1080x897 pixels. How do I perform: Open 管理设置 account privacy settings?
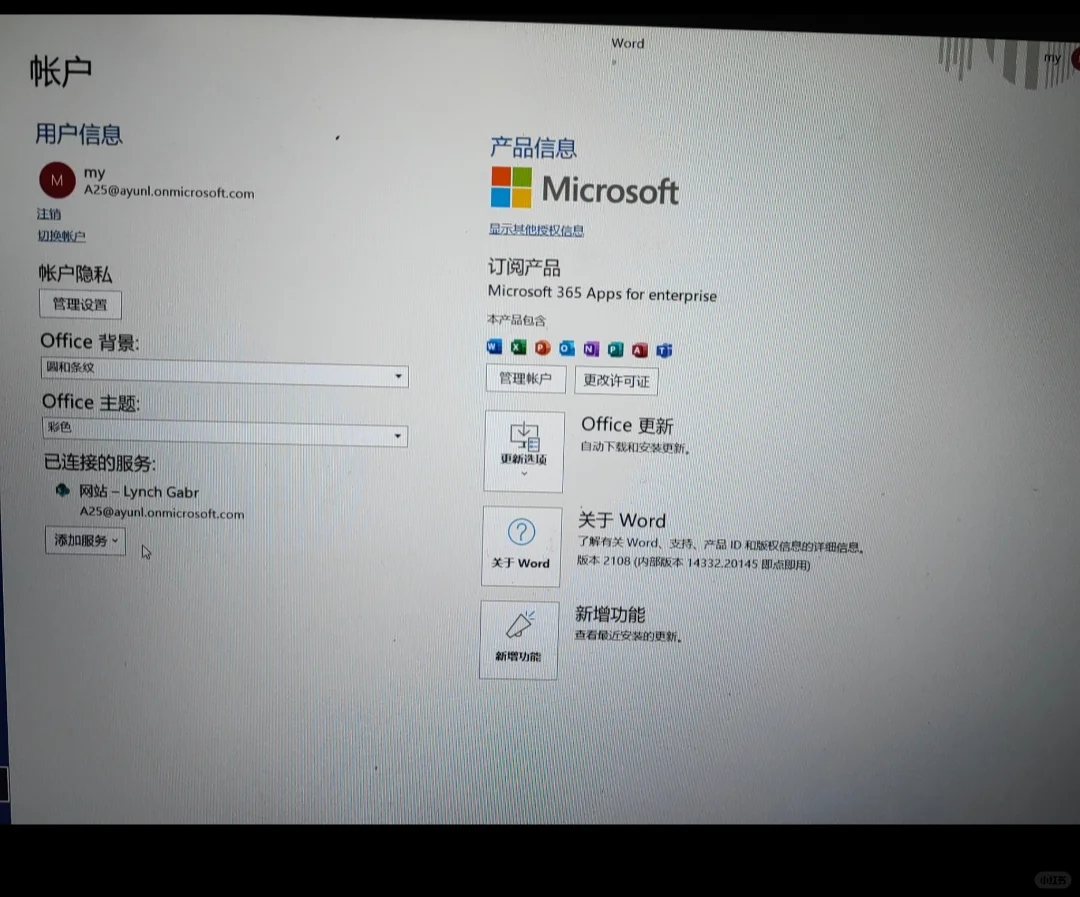tap(80, 303)
